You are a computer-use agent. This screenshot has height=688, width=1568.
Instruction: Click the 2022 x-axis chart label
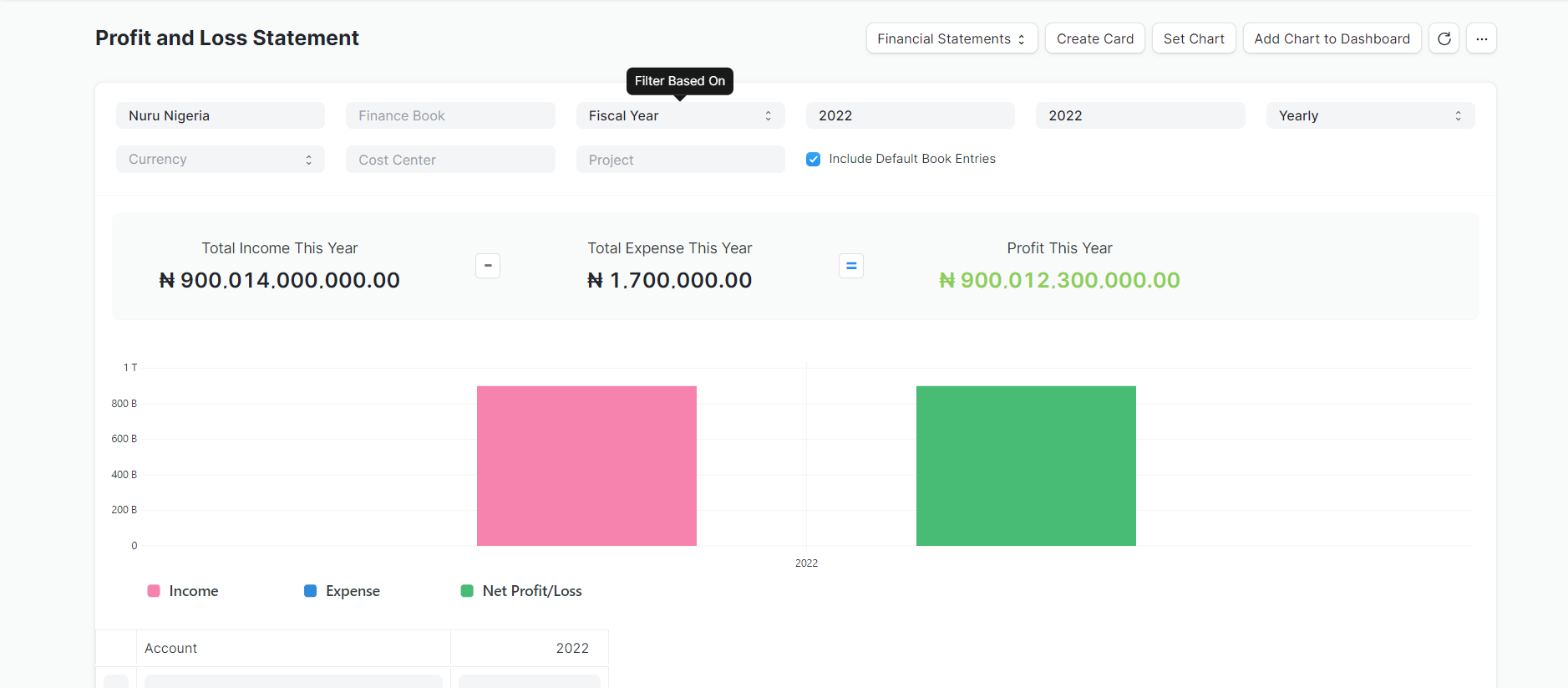click(806, 563)
